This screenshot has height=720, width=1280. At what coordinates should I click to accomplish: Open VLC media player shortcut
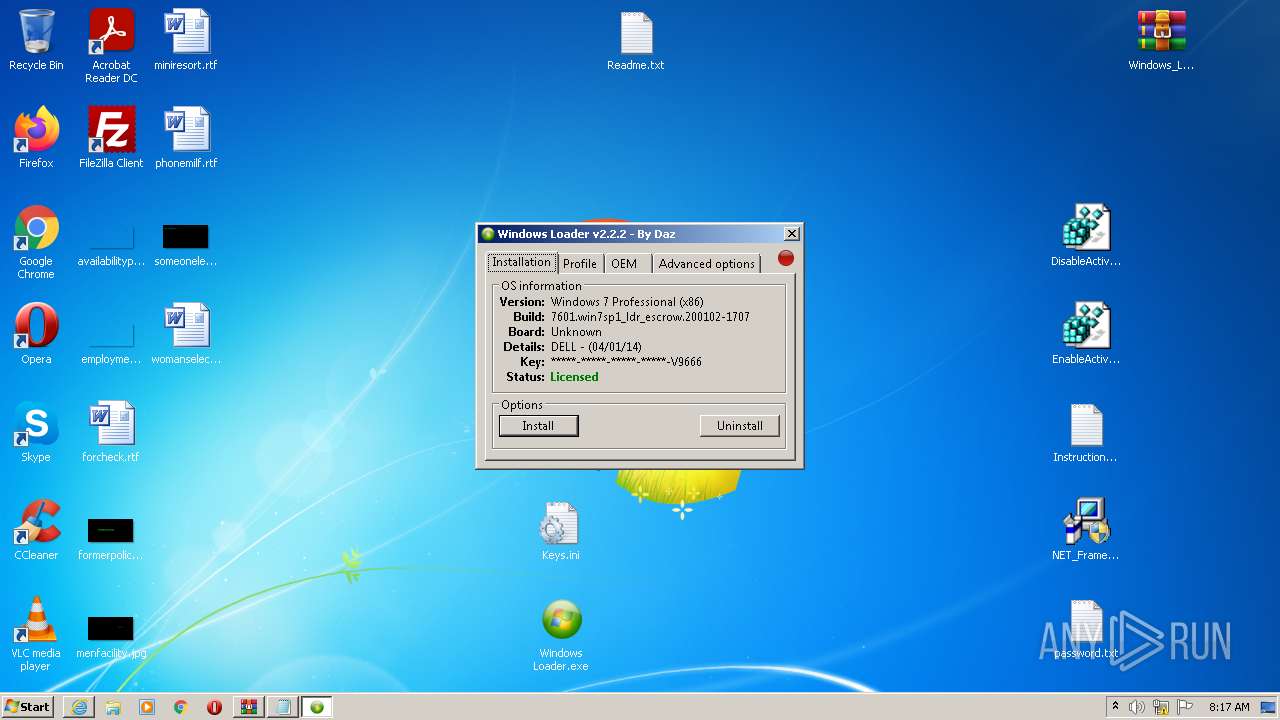tap(36, 634)
